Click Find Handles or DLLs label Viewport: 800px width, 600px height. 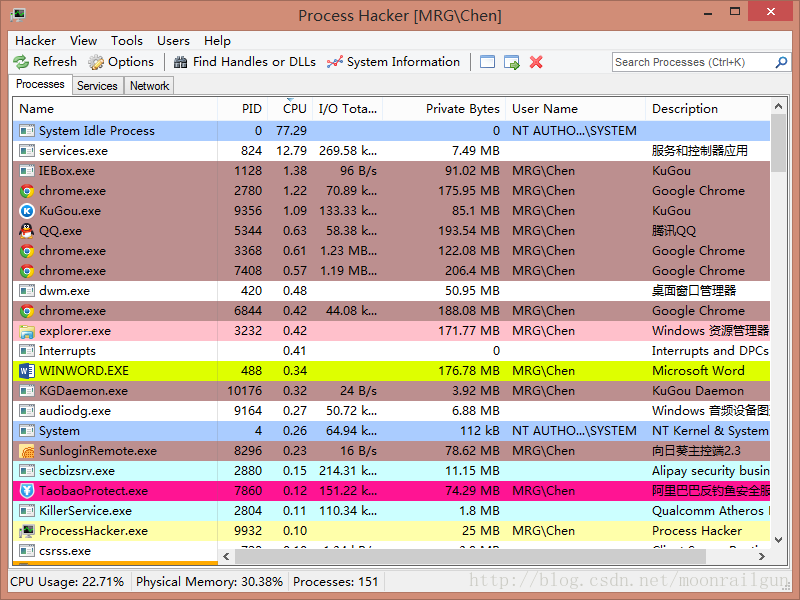[254, 62]
